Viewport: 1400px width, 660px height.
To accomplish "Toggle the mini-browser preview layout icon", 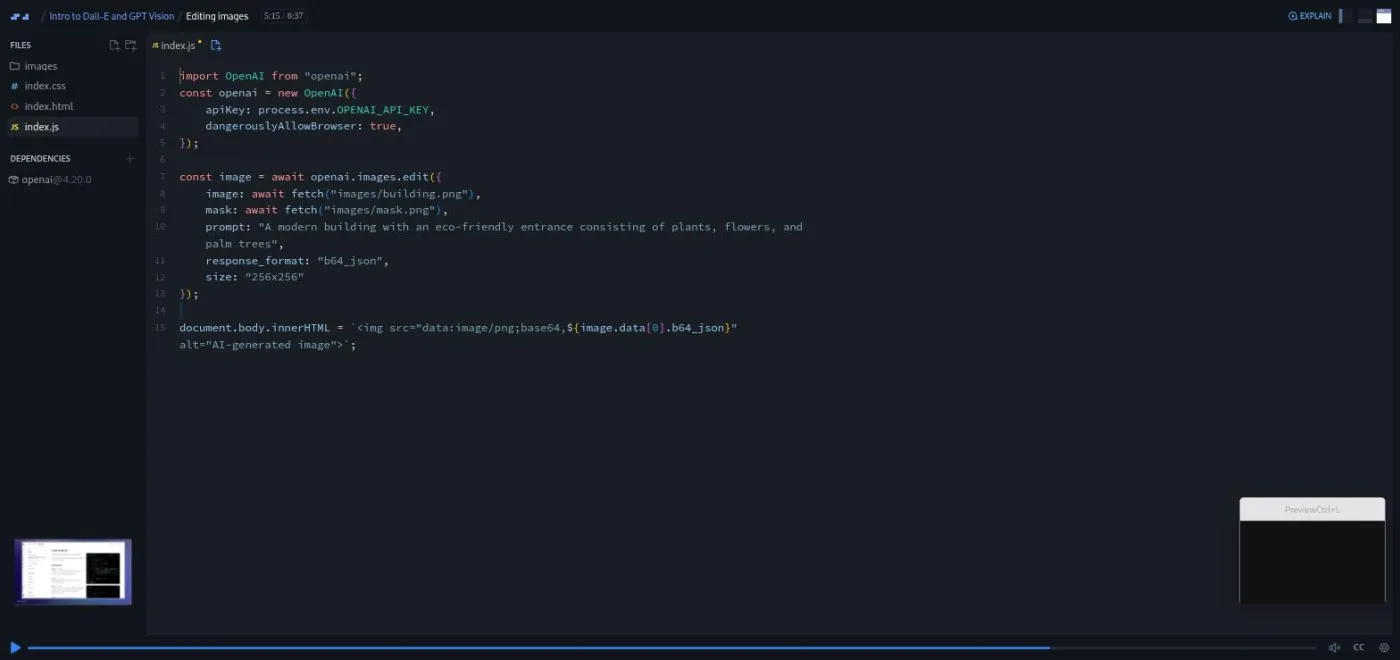I will (1384, 16).
